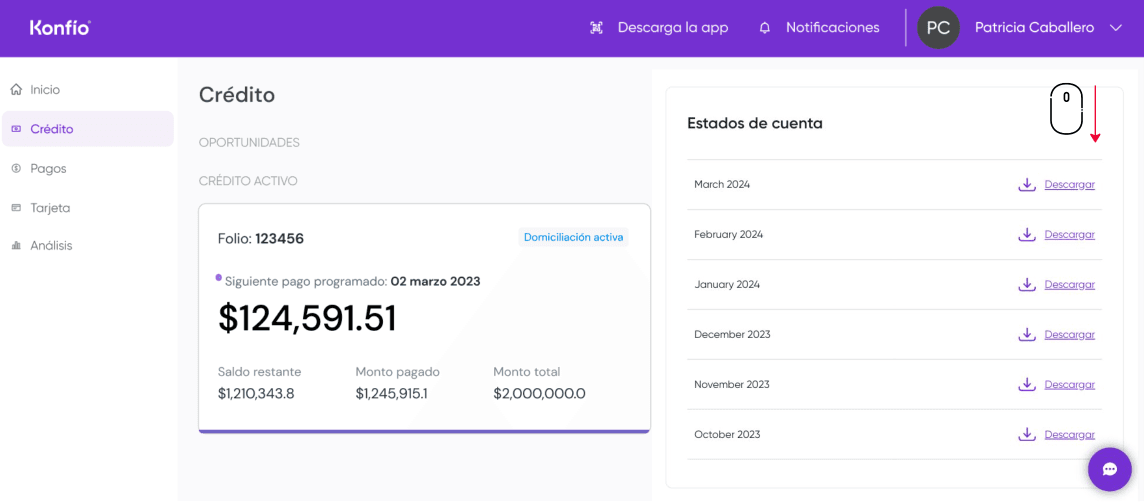Viewport: 1144px width, 503px height.
Task: Click the notifications bell icon
Action: click(765, 28)
